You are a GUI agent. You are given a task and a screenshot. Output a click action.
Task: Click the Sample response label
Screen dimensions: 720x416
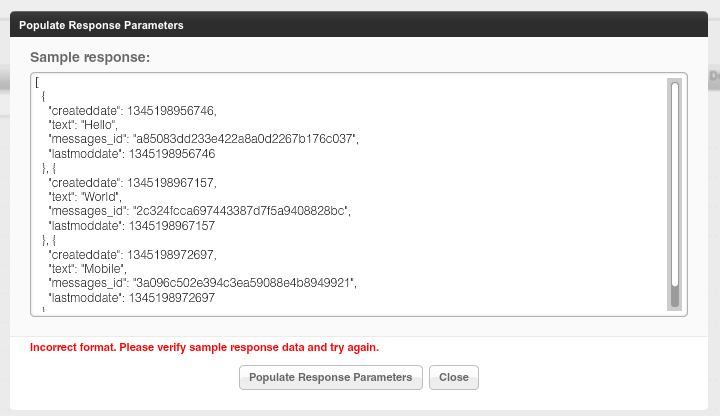tap(90, 58)
